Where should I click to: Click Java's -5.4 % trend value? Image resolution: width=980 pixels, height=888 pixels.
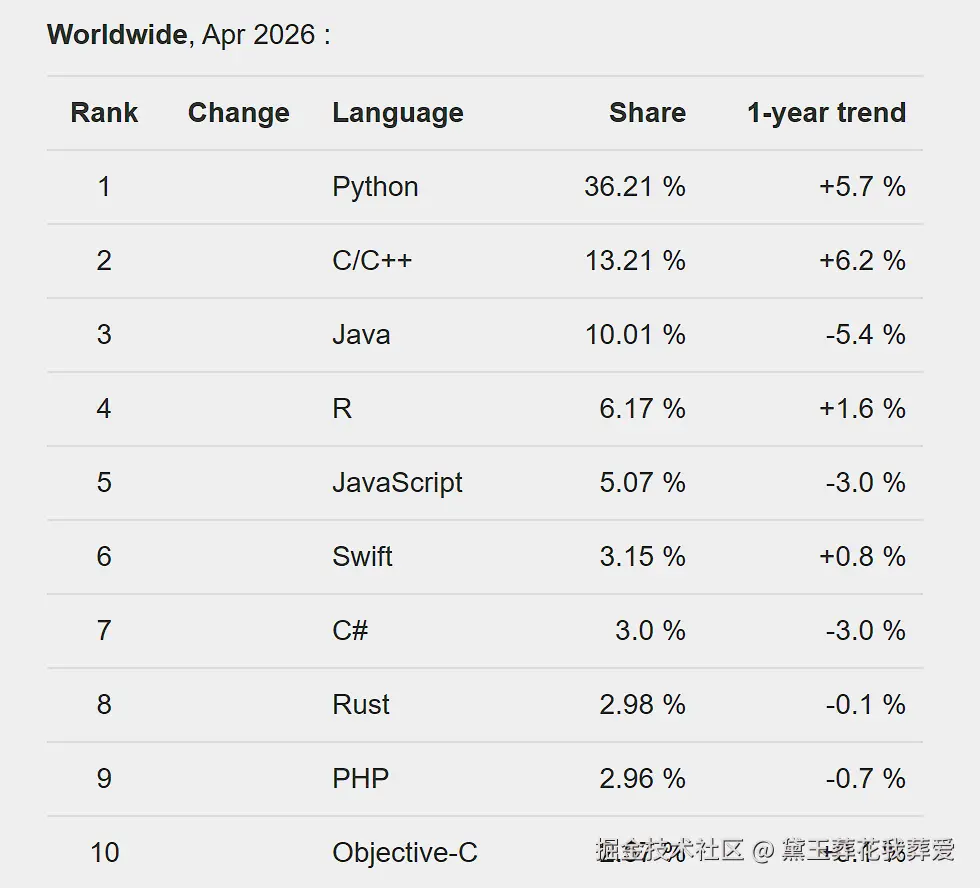[x=866, y=334]
